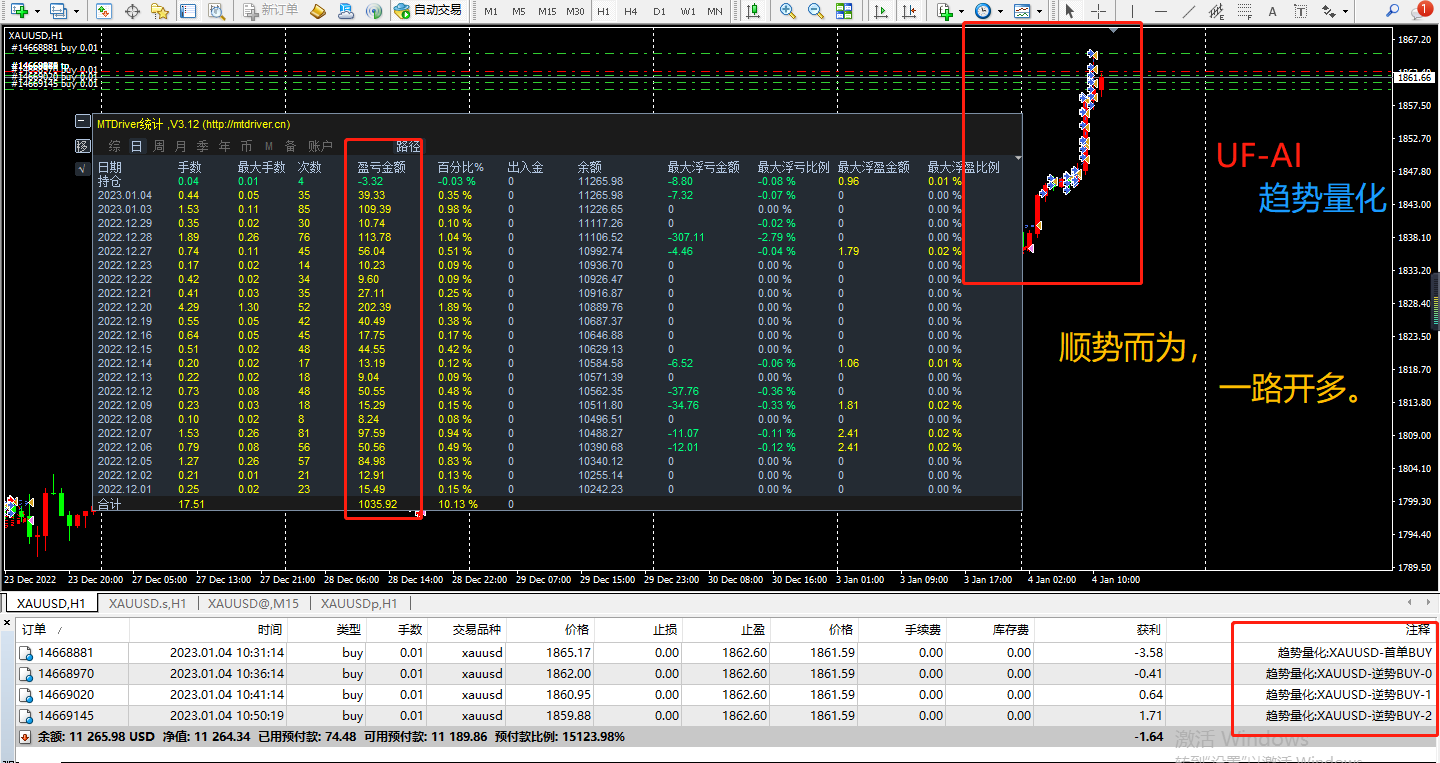Open the Navigator star-folder icon
Image resolution: width=1440 pixels, height=763 pixels.
(159, 11)
